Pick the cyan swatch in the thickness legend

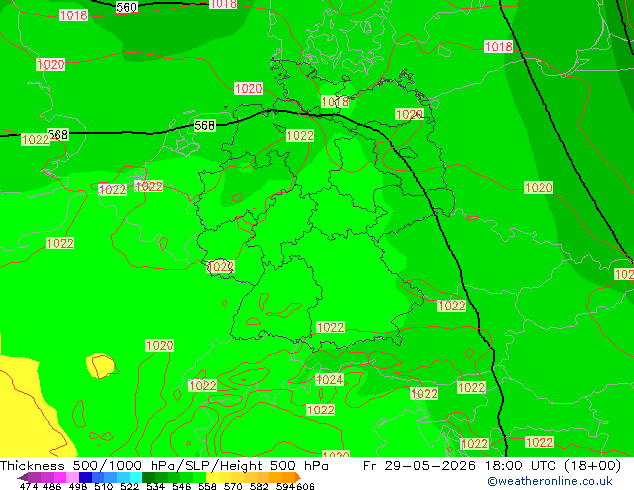[x=136, y=477]
